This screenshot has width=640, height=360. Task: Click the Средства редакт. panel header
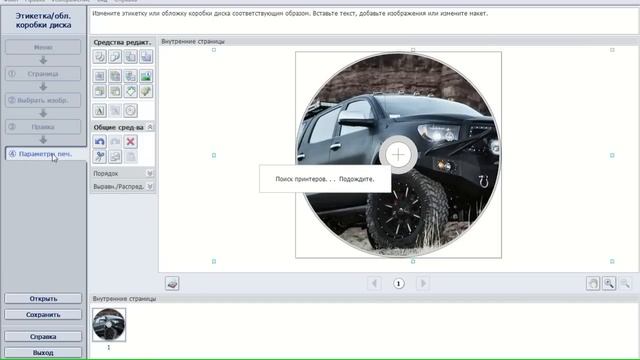(122, 42)
